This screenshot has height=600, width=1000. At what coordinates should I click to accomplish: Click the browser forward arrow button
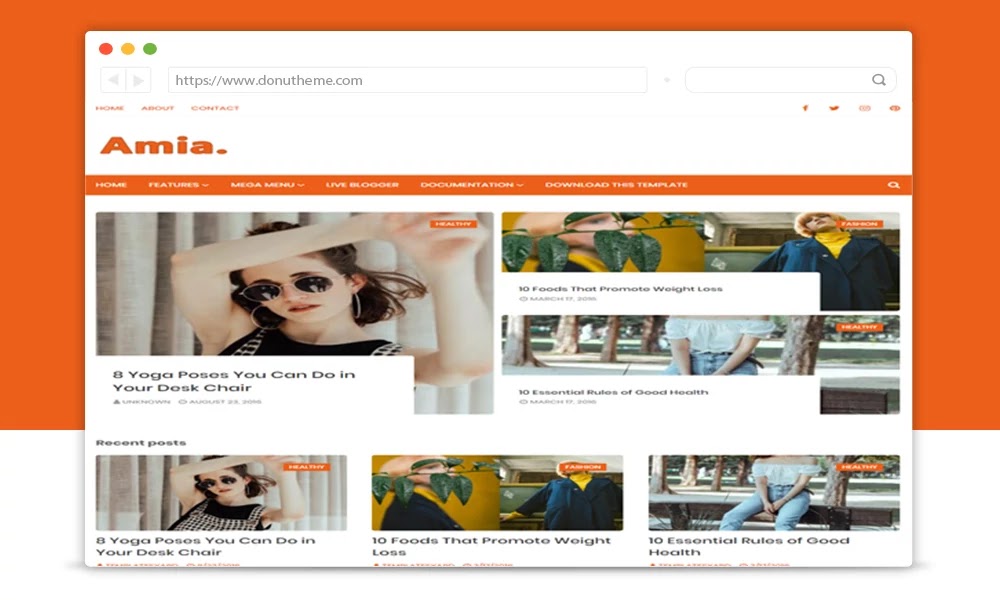click(x=138, y=80)
